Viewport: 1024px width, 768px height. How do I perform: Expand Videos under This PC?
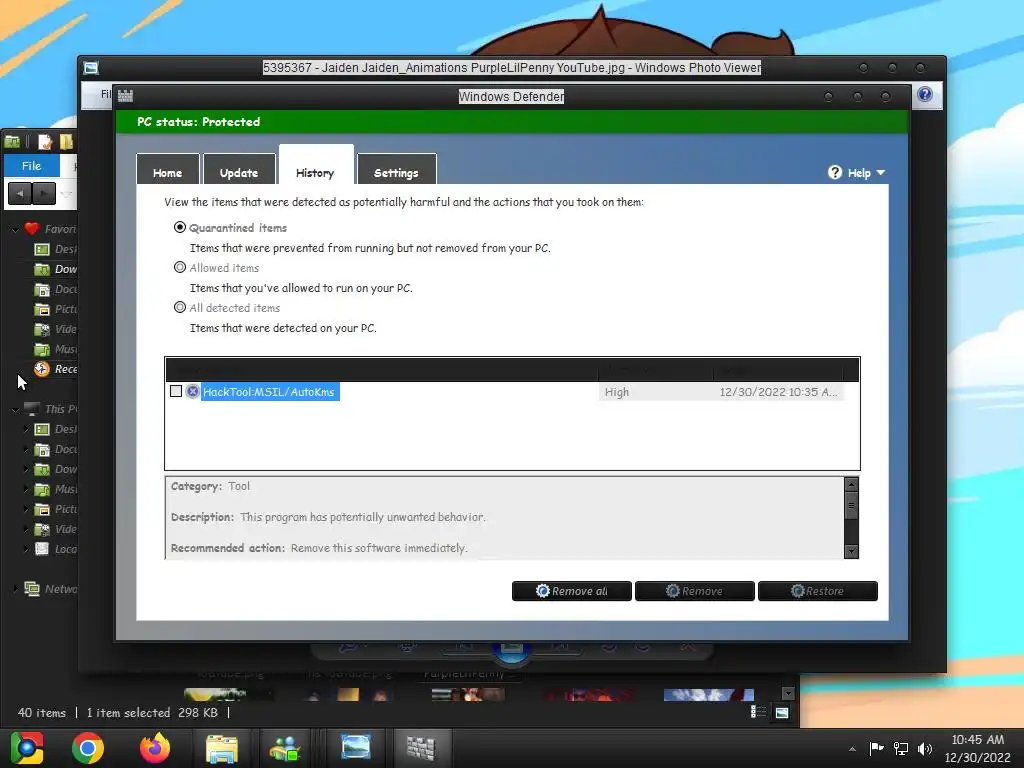(x=26, y=529)
